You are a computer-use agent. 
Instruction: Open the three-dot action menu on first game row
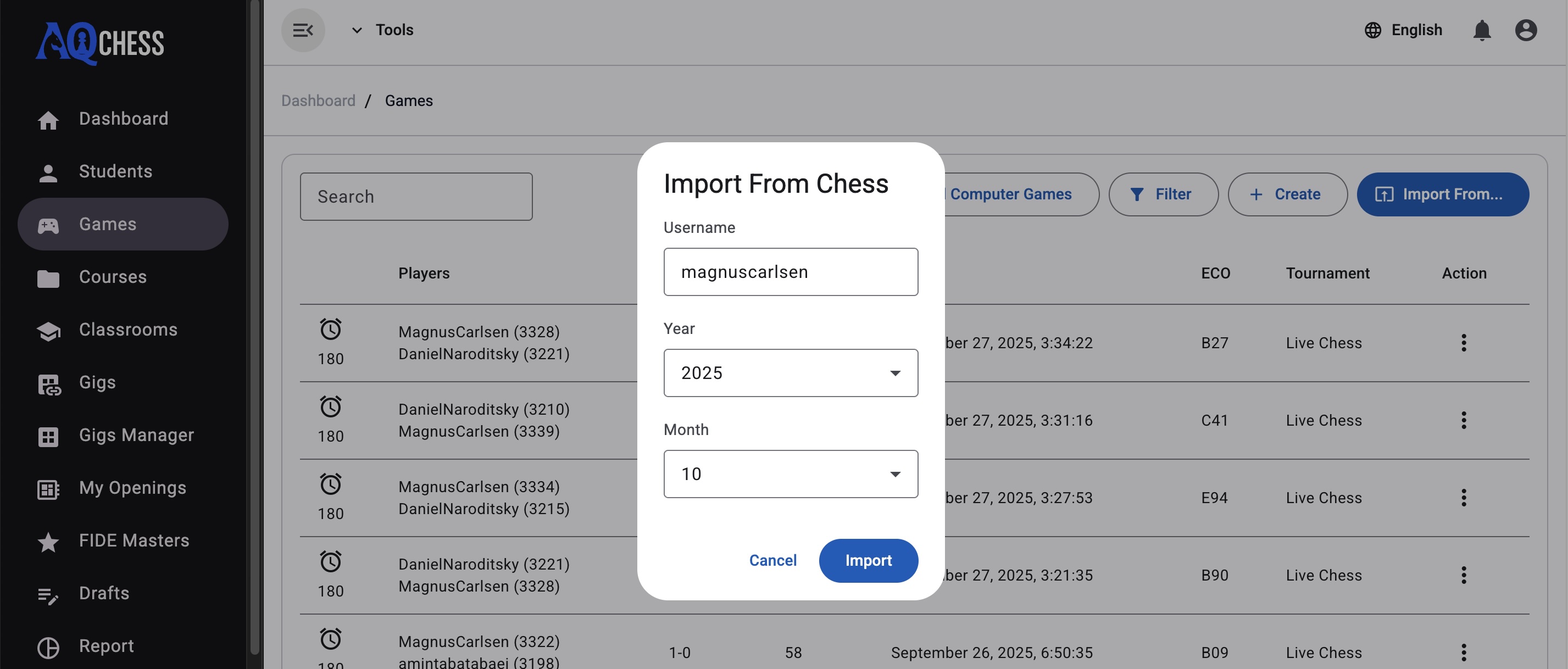click(1463, 342)
